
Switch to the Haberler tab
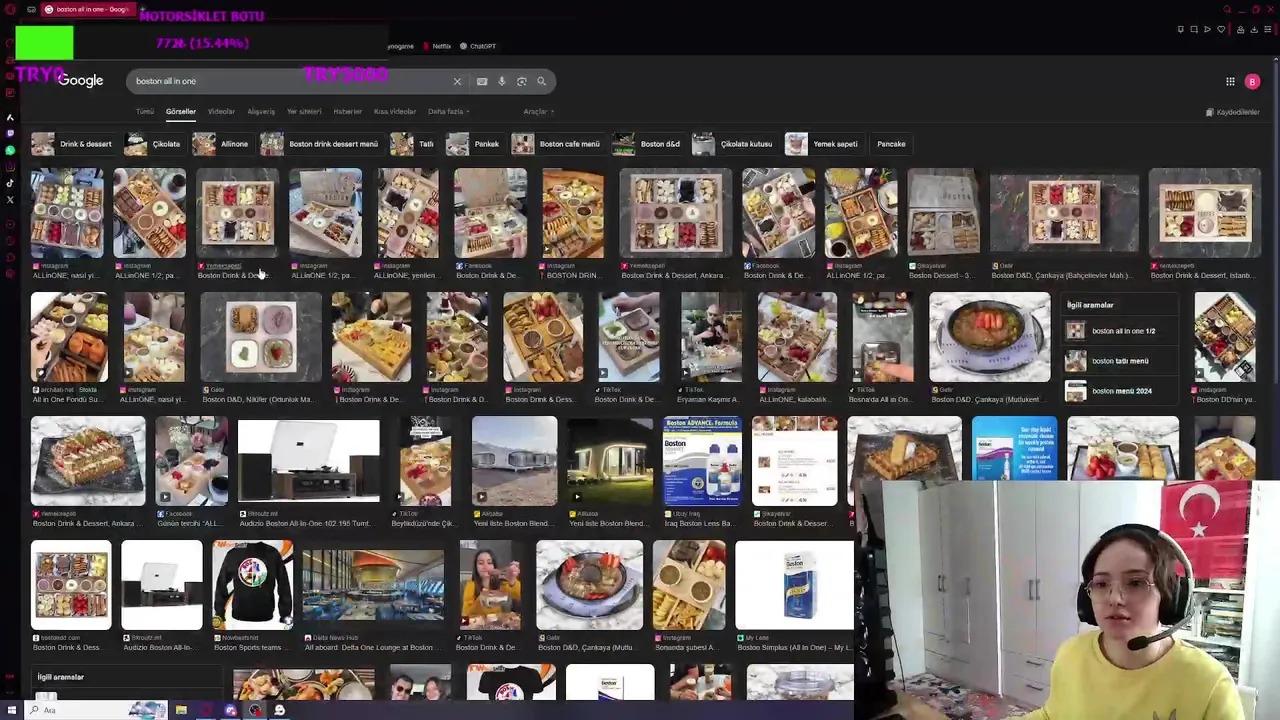pos(347,111)
